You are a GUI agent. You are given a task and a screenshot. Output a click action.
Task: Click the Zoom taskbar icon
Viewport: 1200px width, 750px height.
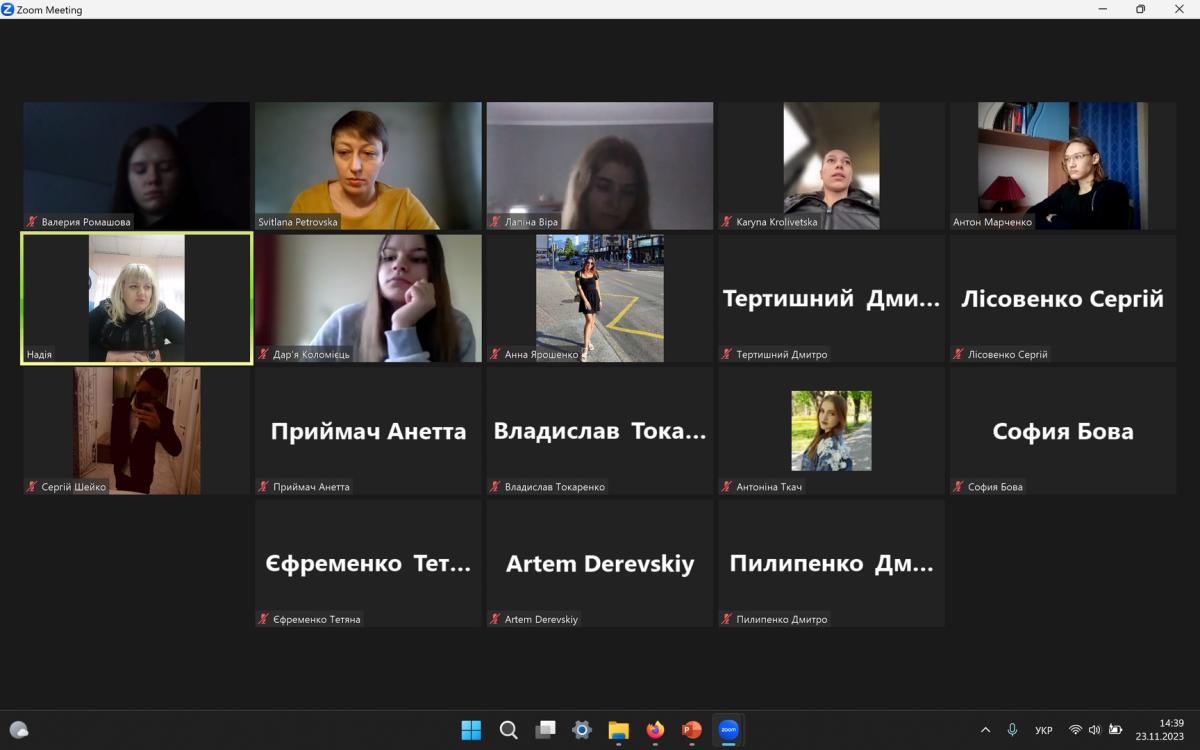pos(729,730)
